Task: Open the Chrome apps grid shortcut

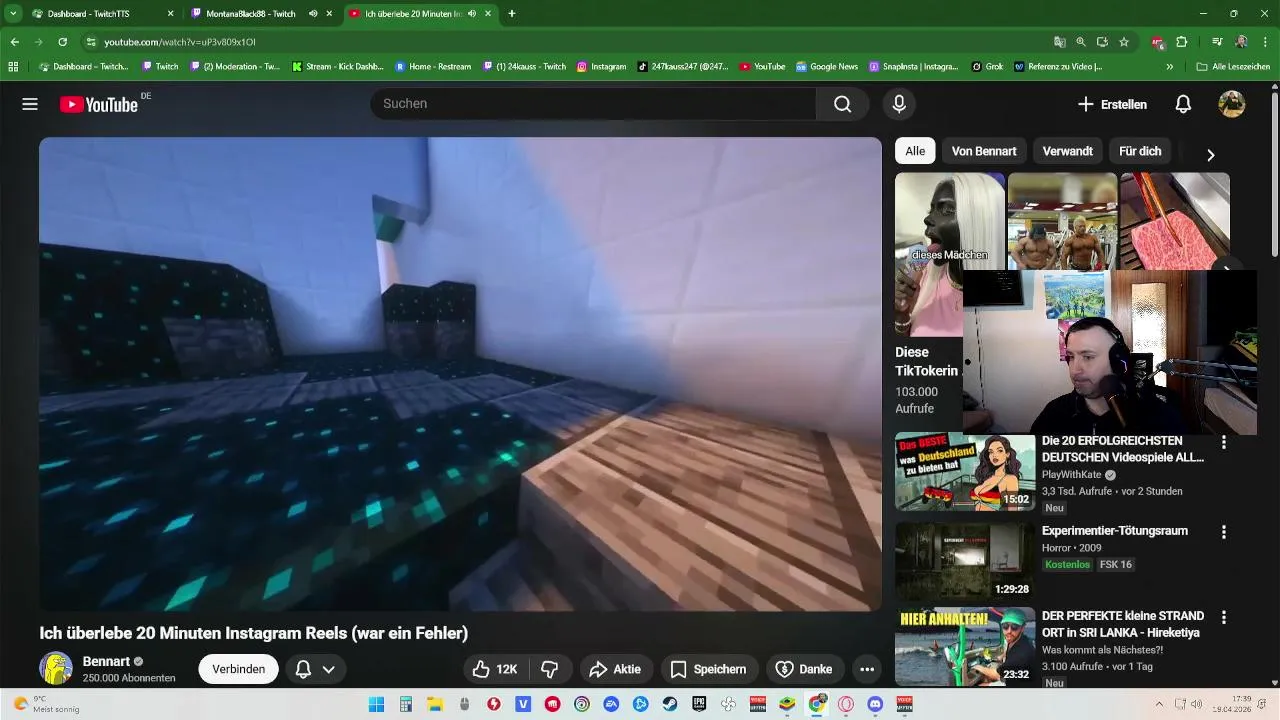Action: [13, 67]
